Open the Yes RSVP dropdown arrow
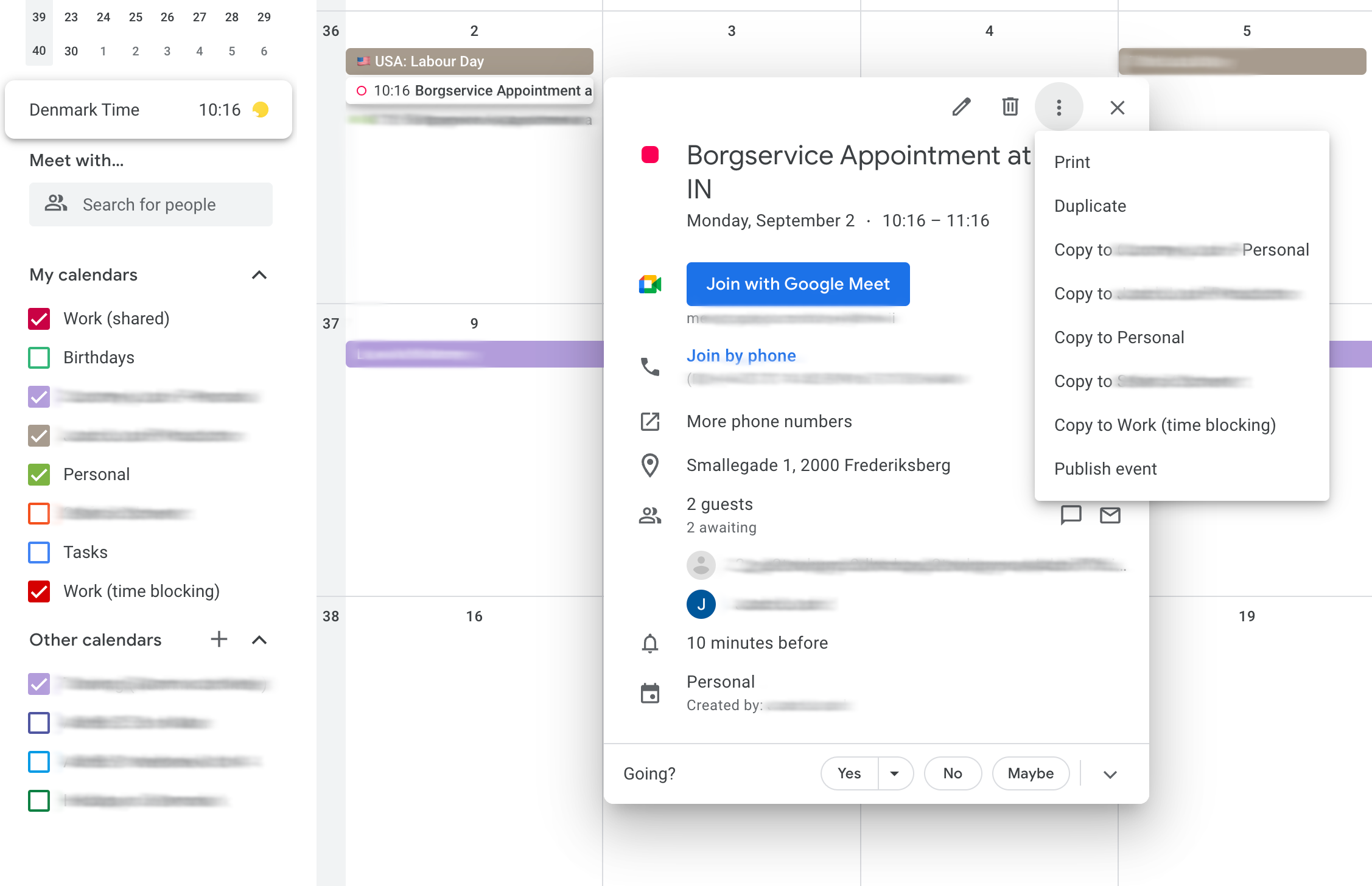 pyautogui.click(x=894, y=773)
